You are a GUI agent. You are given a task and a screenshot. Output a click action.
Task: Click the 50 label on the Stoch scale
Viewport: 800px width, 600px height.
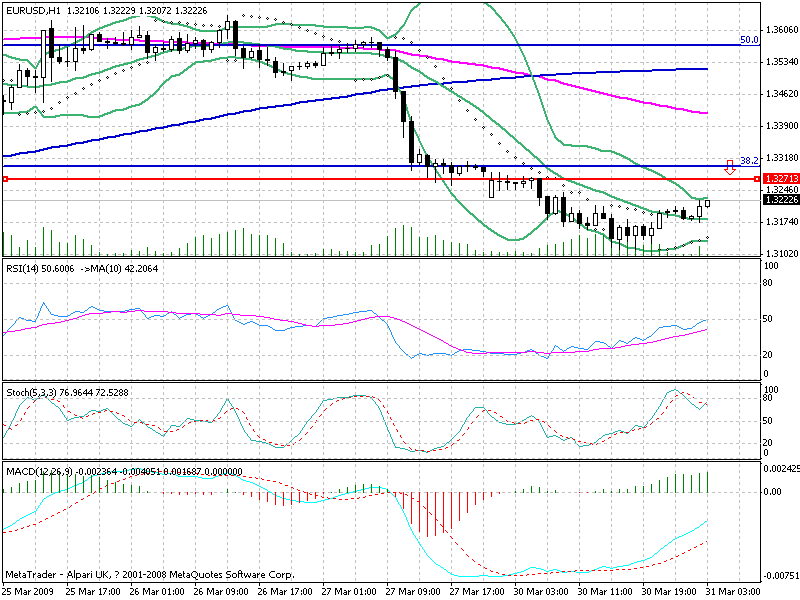coord(768,421)
